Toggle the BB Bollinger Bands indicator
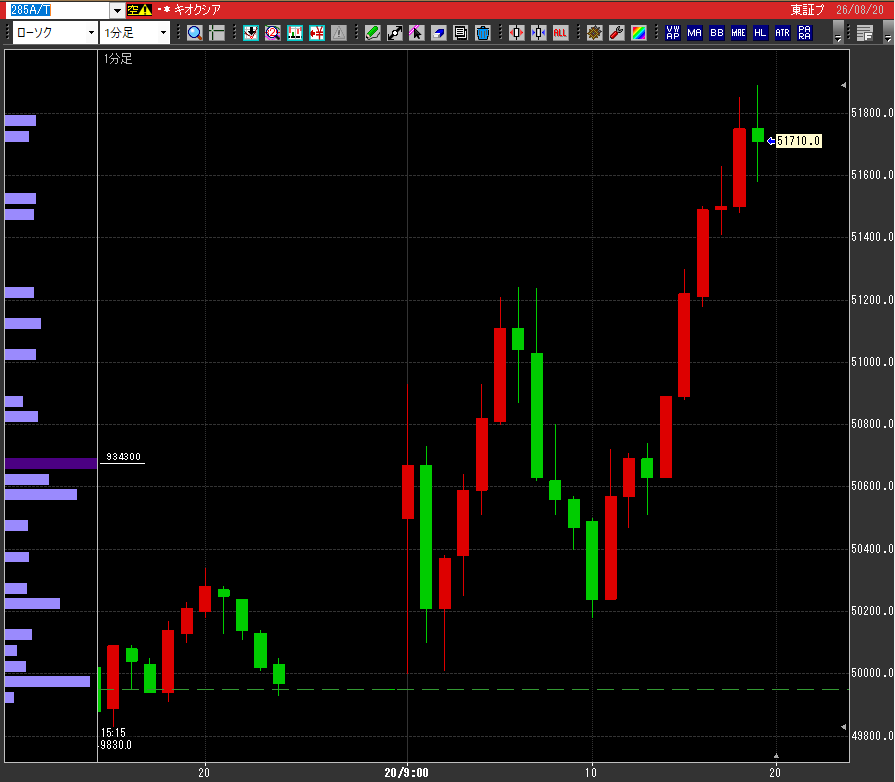This screenshot has width=895, height=782. click(716, 33)
